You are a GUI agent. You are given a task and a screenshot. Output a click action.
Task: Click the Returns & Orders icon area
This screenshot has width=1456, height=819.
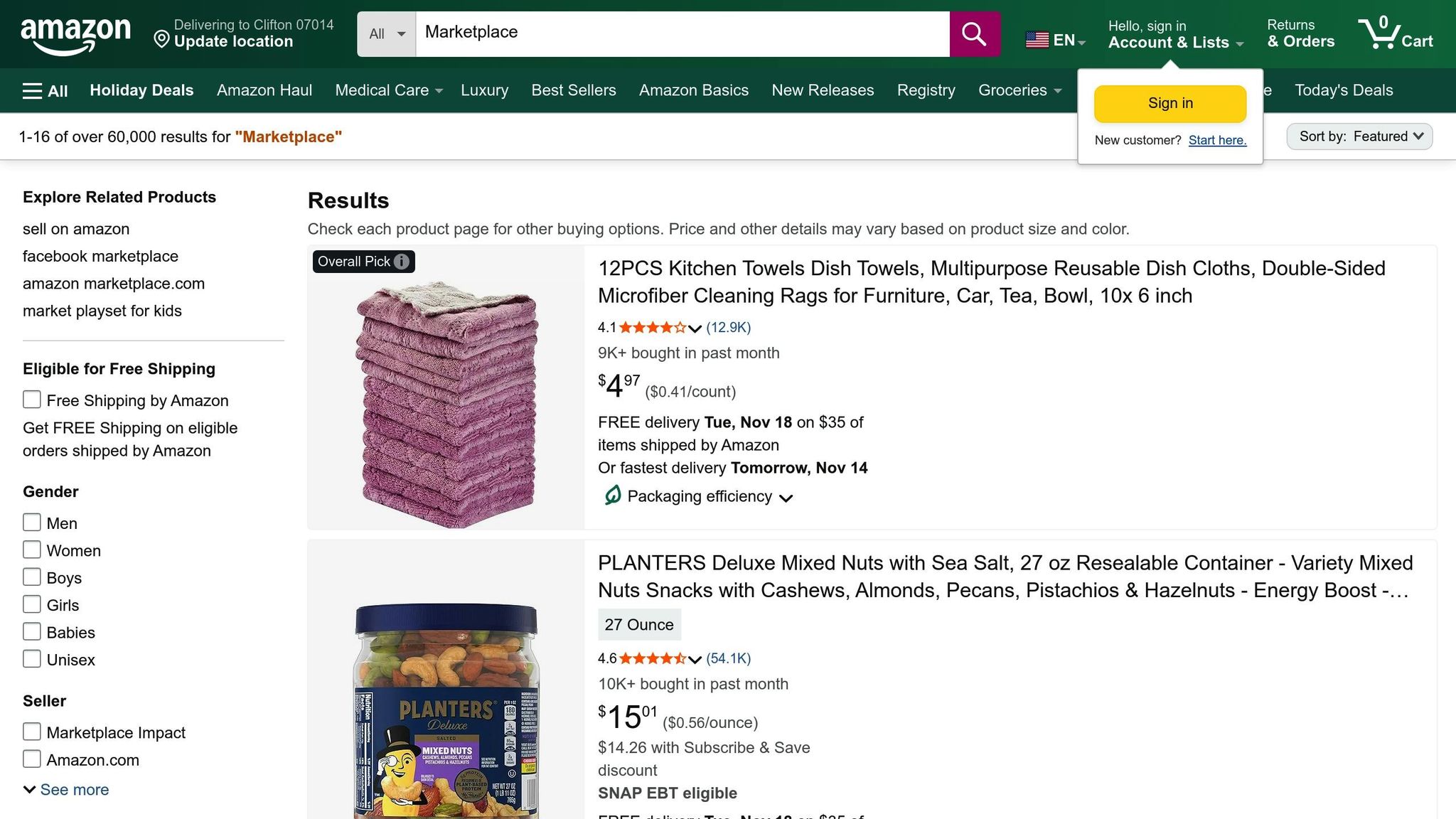[1300, 33]
